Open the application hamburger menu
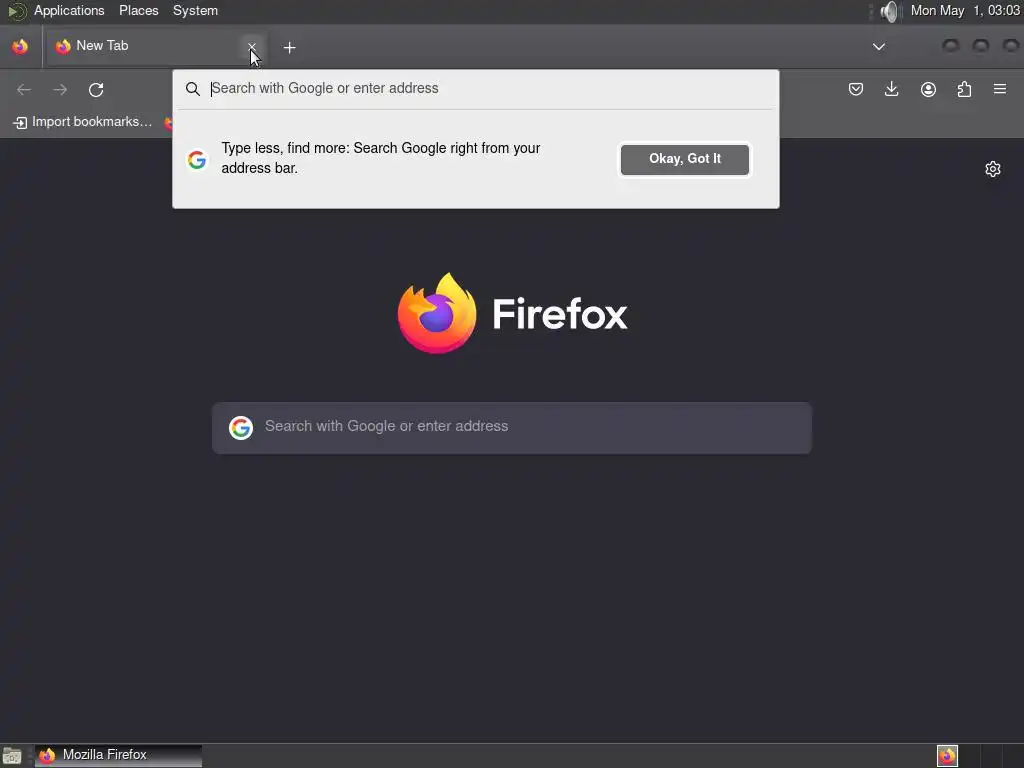 1000,89
